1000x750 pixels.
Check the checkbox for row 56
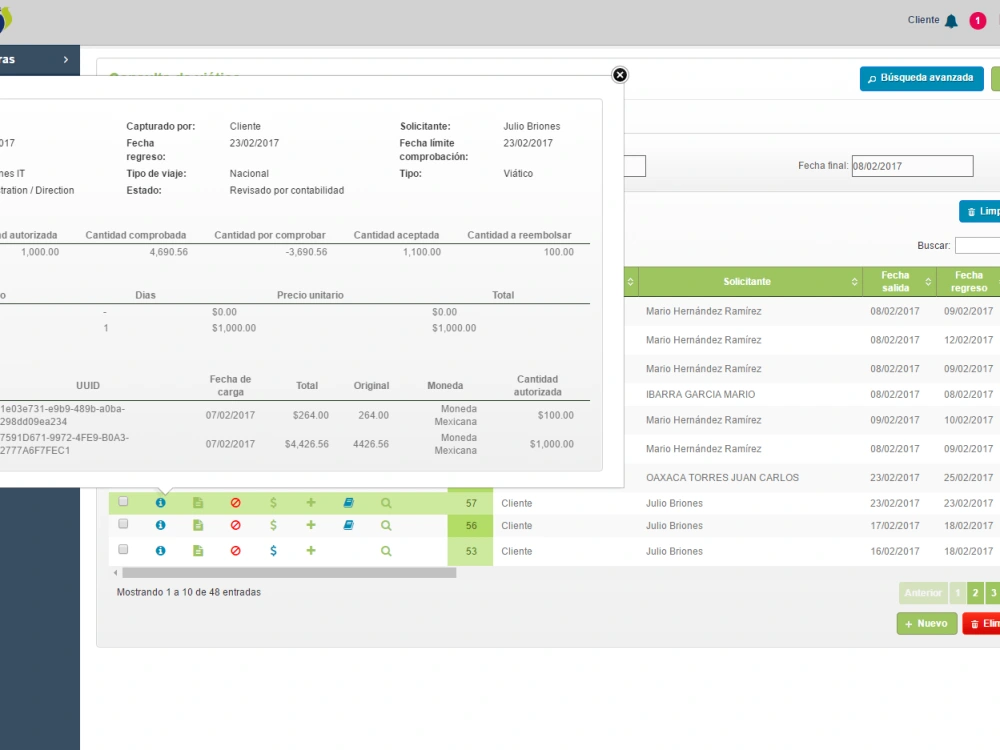pyautogui.click(x=123, y=524)
